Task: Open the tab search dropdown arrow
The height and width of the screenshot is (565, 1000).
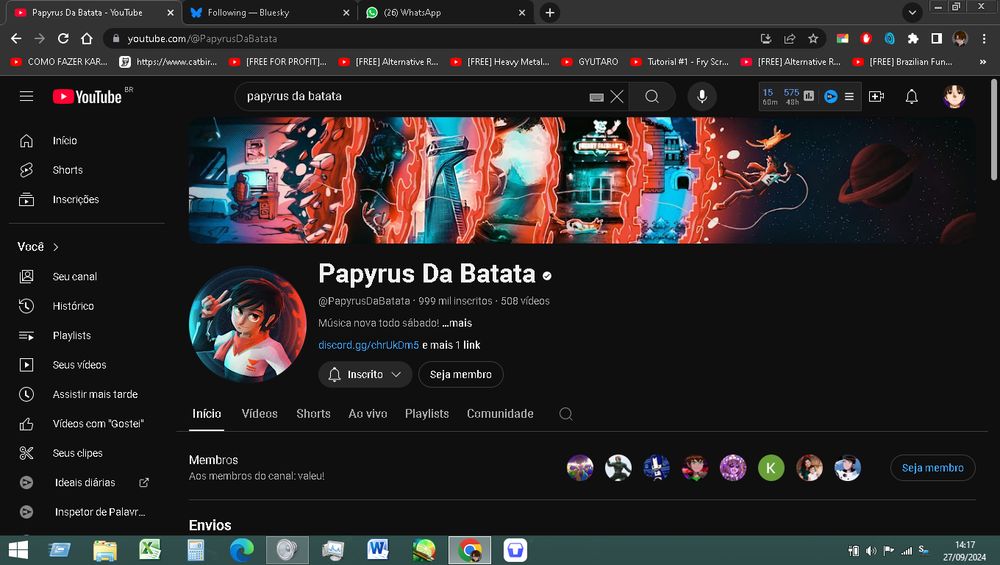Action: [913, 12]
